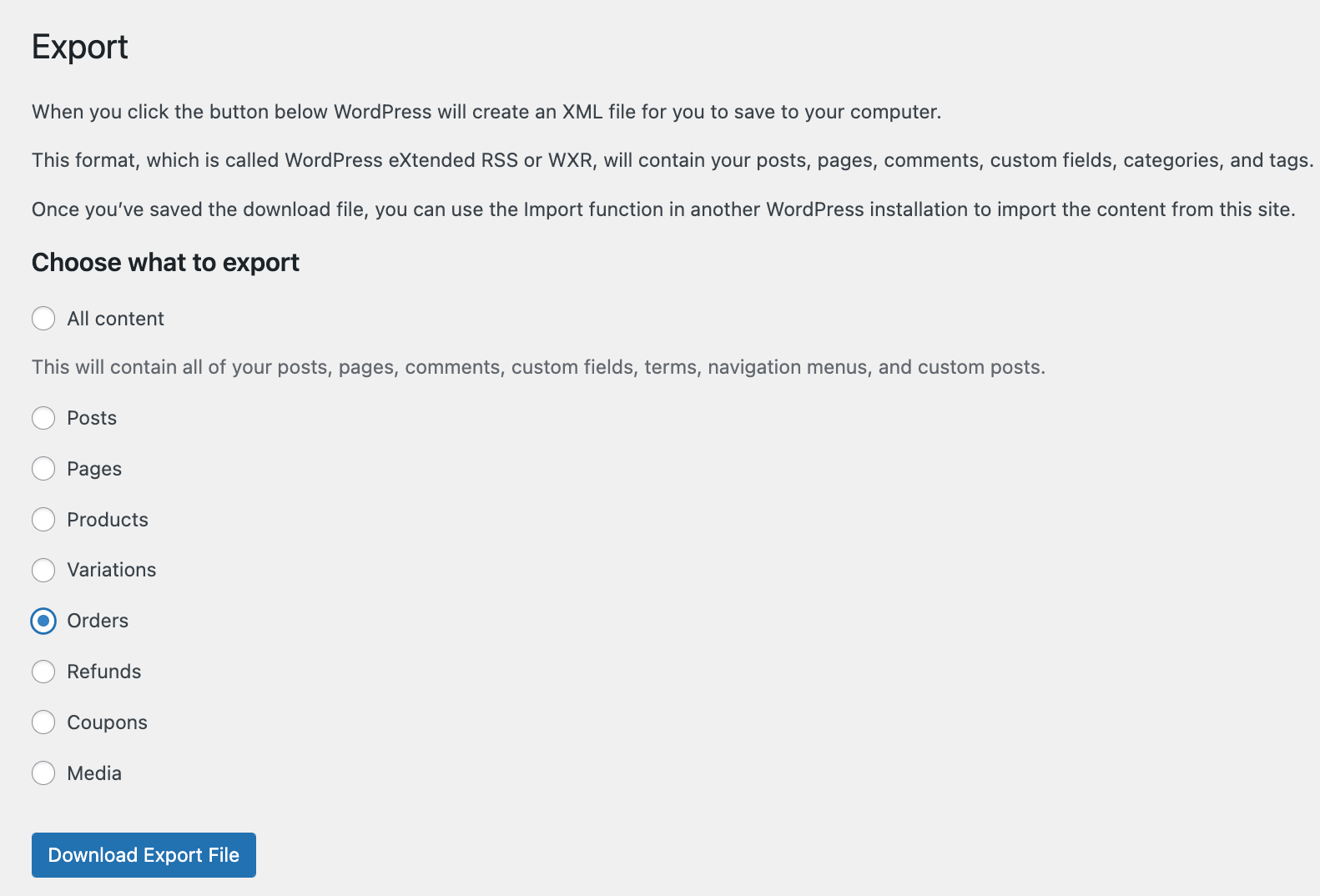Deselect Orders by choosing All content

tap(43, 319)
